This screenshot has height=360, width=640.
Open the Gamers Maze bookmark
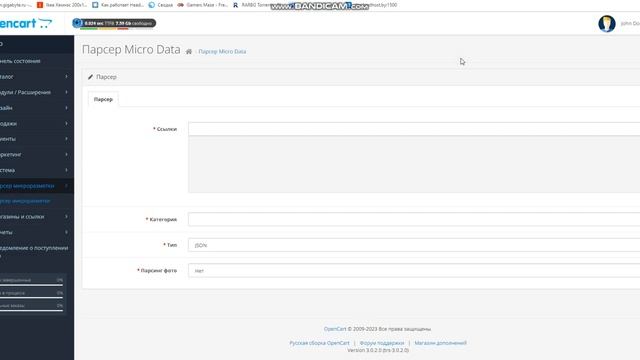(x=202, y=5)
